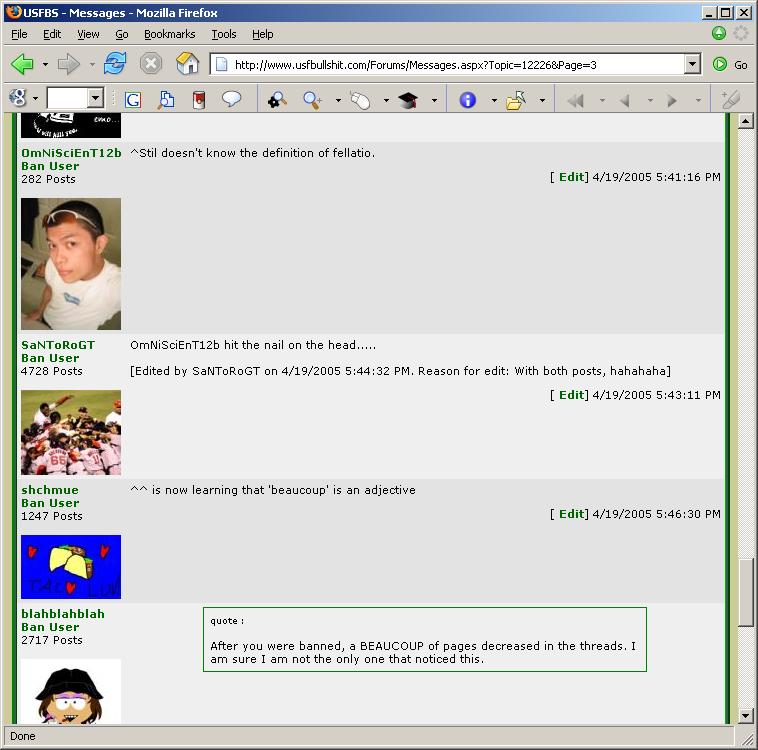Open blahblahblah user profile link

[x=63, y=614]
